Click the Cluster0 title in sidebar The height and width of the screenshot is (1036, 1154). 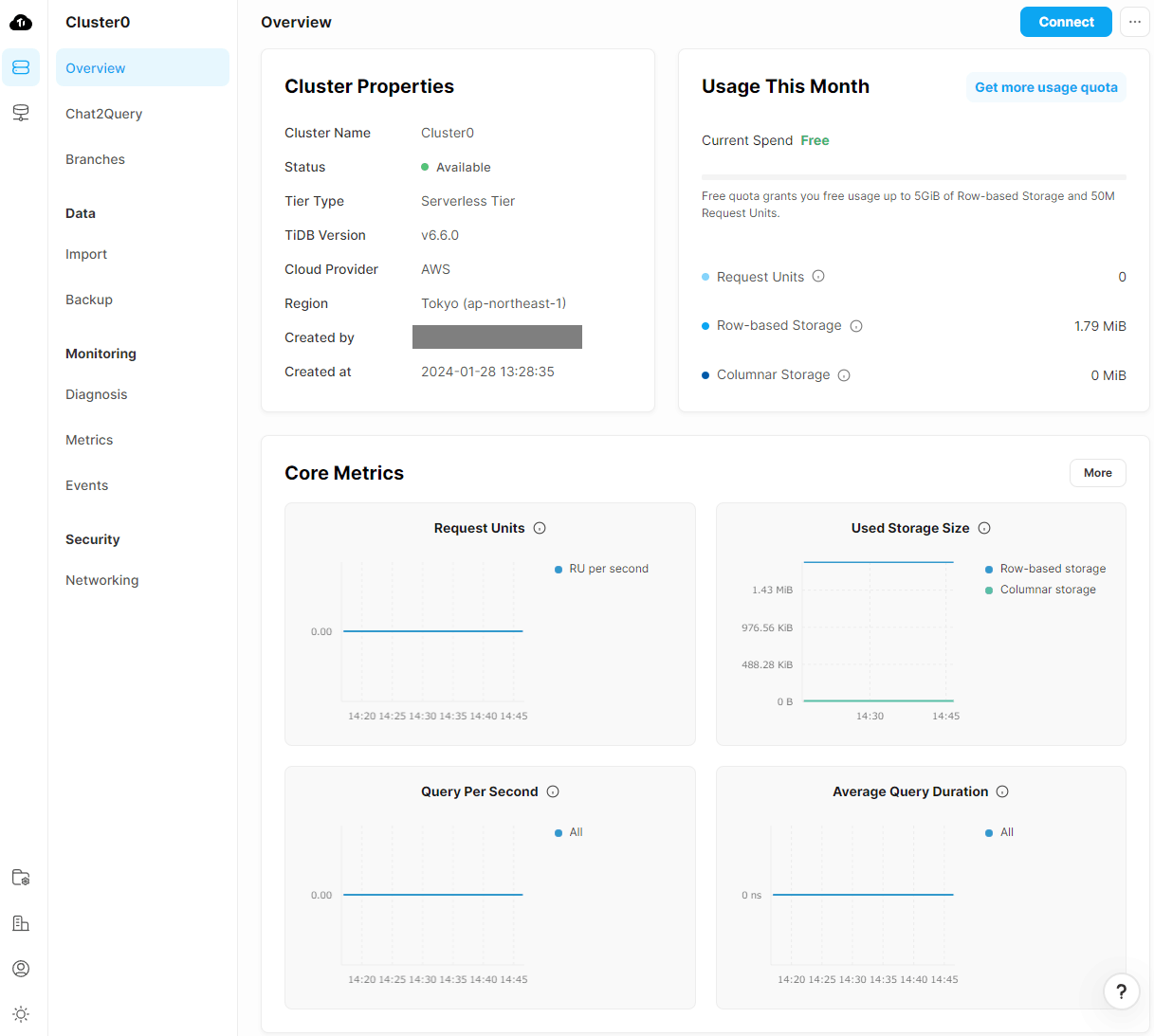(98, 22)
